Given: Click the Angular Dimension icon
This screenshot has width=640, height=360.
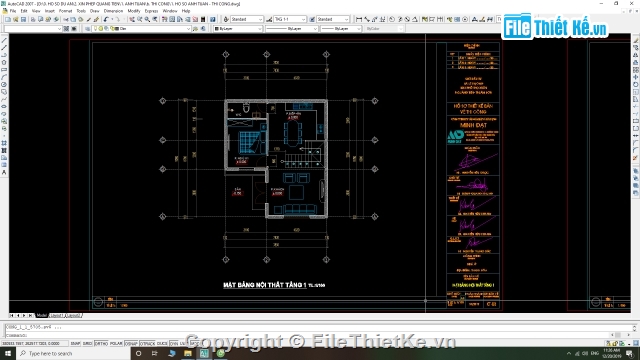Looking at the screenshot, I should tap(415, 19).
